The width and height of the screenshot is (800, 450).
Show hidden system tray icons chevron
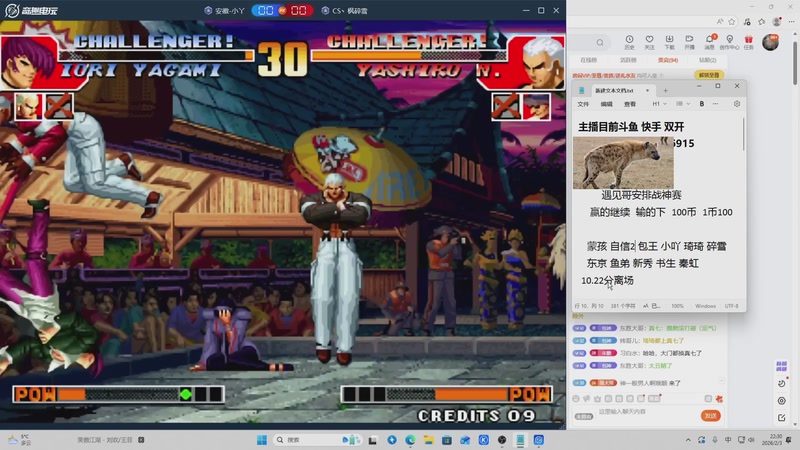pos(688,440)
